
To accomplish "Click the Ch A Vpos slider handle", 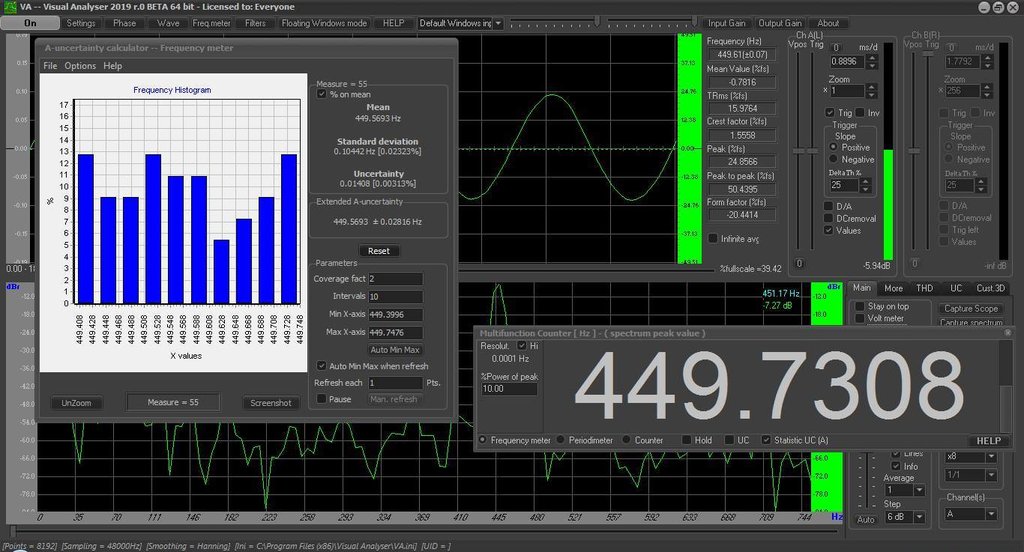I will coord(798,151).
